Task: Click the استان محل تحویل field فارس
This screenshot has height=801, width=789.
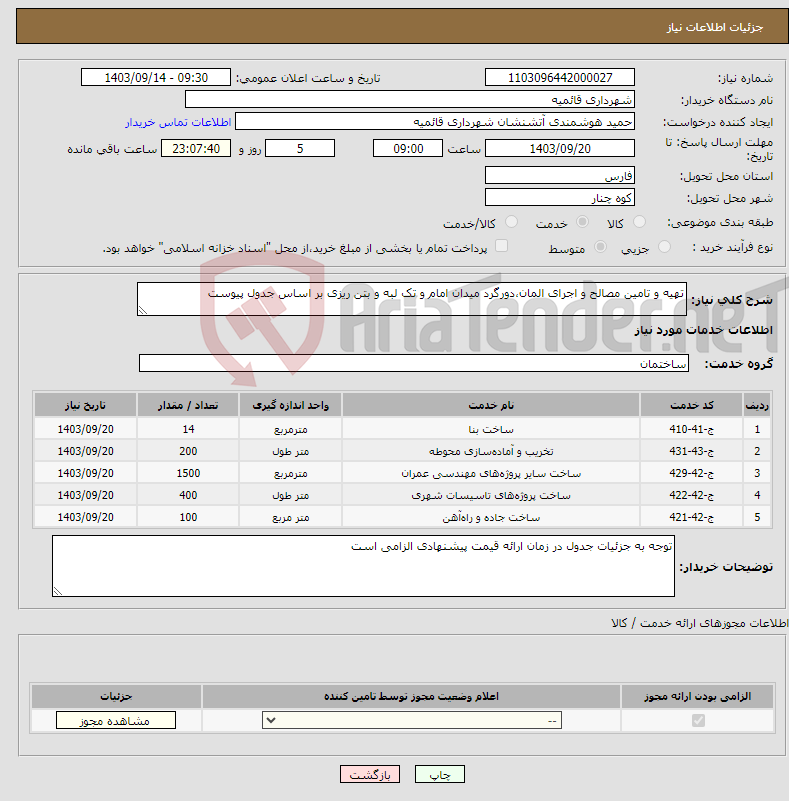Action: (560, 175)
